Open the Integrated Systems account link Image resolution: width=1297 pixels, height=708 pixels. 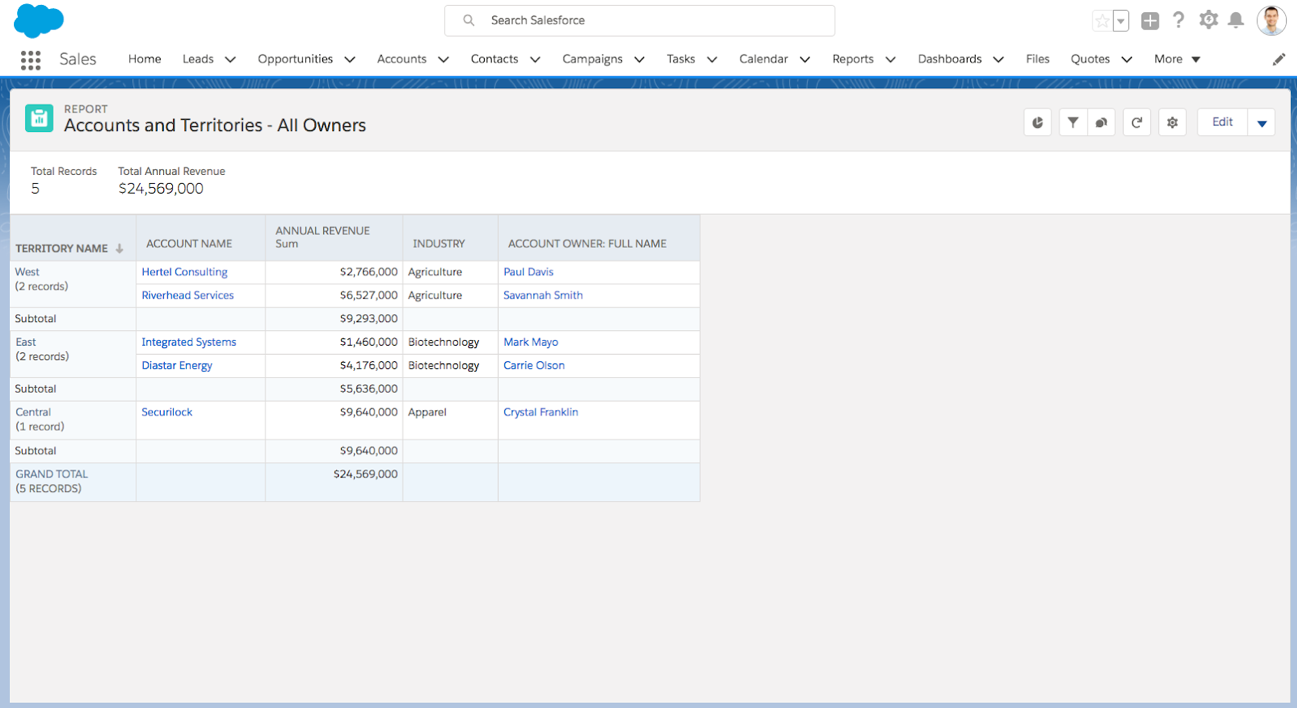189,342
